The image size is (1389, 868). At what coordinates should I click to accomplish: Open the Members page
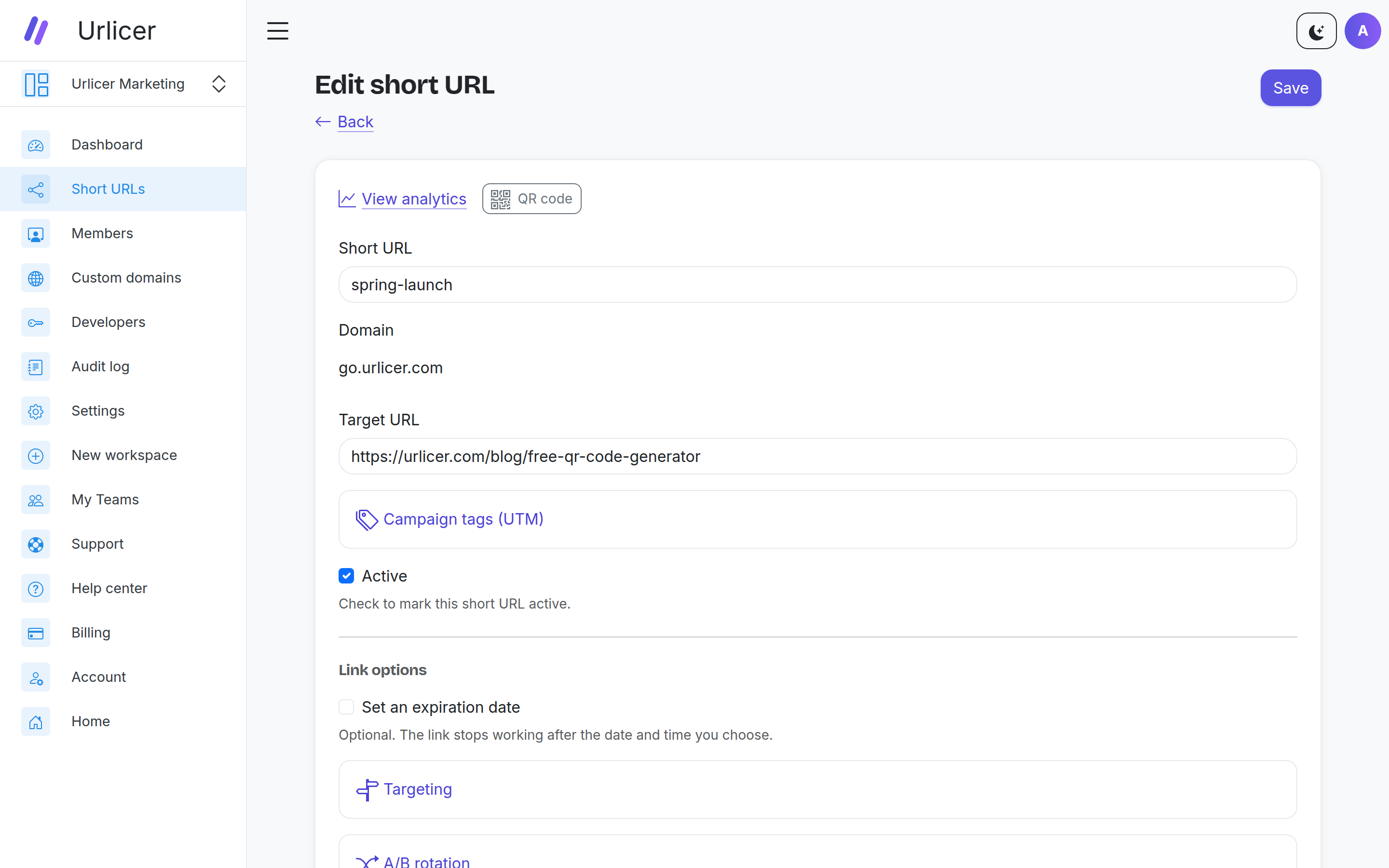[123, 234]
